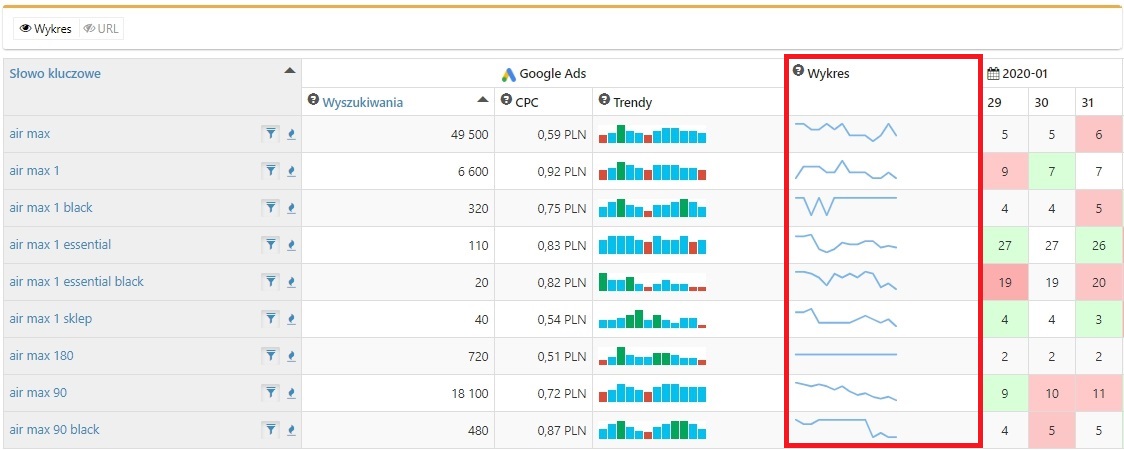Click sort arrow in Słowo kluczowe header
The height and width of the screenshot is (450, 1124).
[x=289, y=71]
